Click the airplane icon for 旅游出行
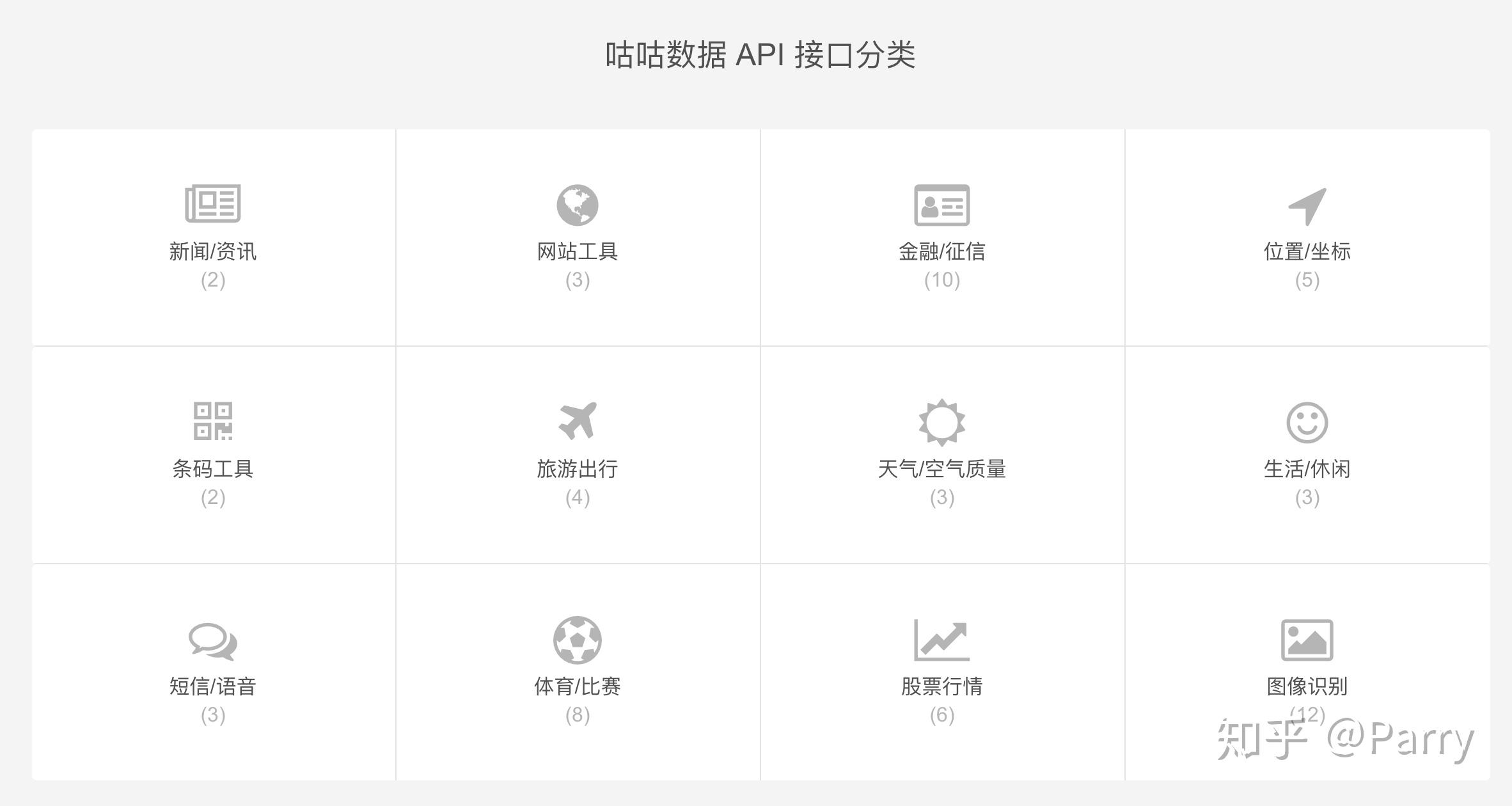Image resolution: width=1512 pixels, height=806 pixels. [577, 421]
